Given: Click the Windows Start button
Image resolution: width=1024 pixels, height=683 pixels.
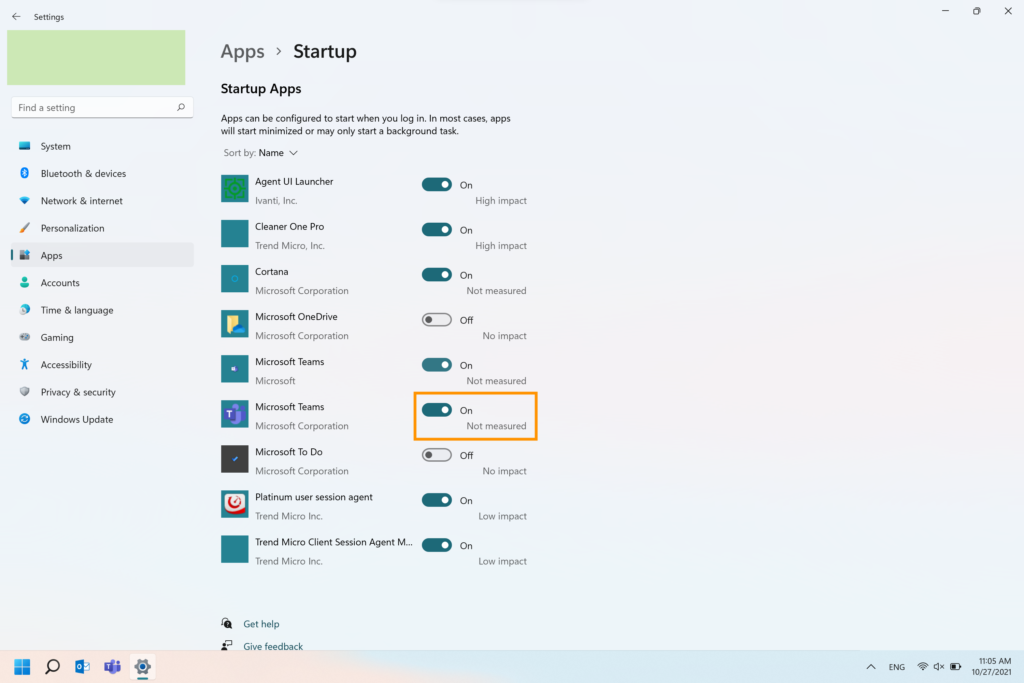Looking at the screenshot, I should (x=22, y=667).
